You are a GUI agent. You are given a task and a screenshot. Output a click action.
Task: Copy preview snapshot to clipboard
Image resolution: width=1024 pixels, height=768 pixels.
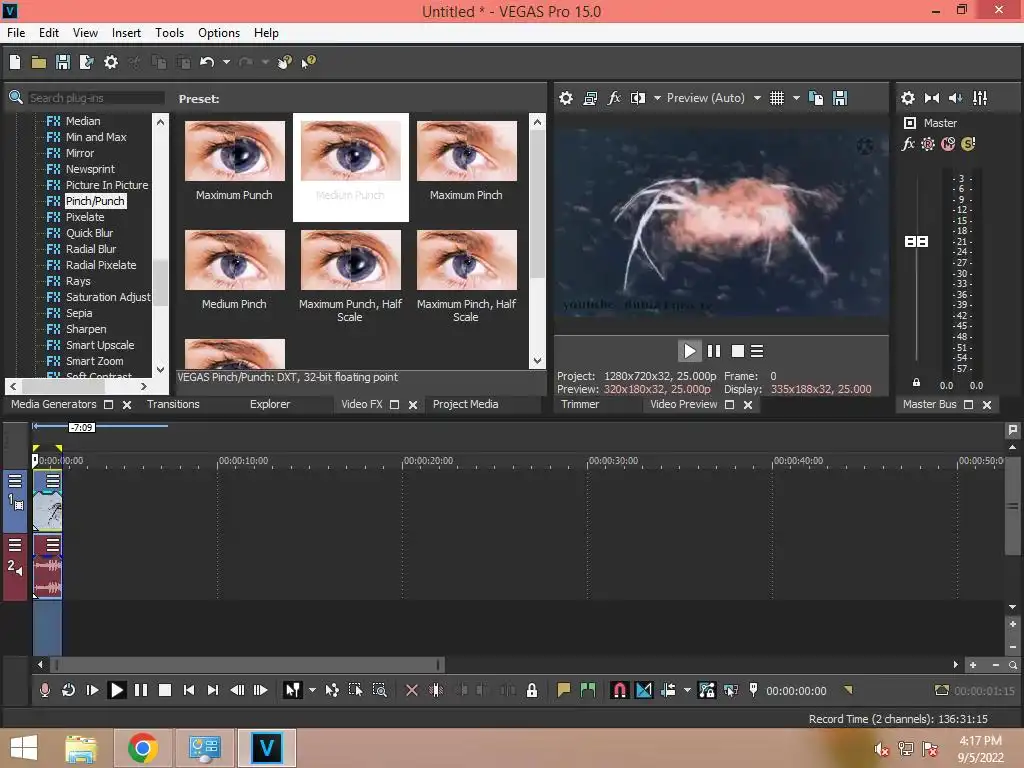click(x=816, y=98)
